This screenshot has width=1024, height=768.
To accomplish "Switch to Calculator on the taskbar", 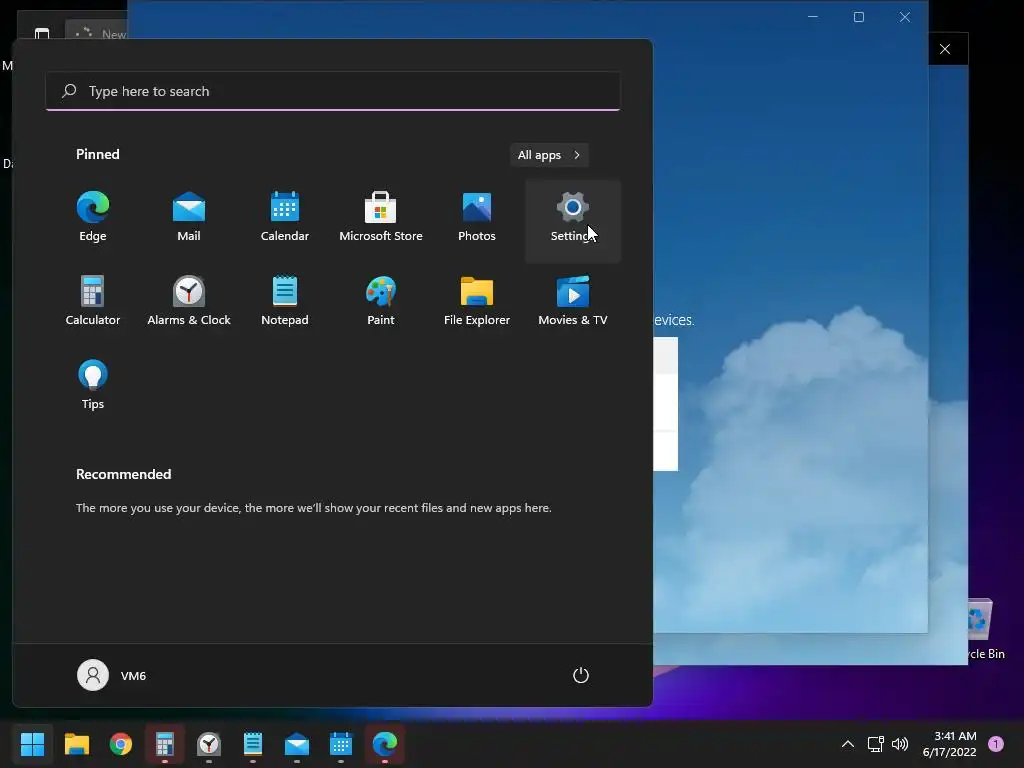I will point(165,744).
